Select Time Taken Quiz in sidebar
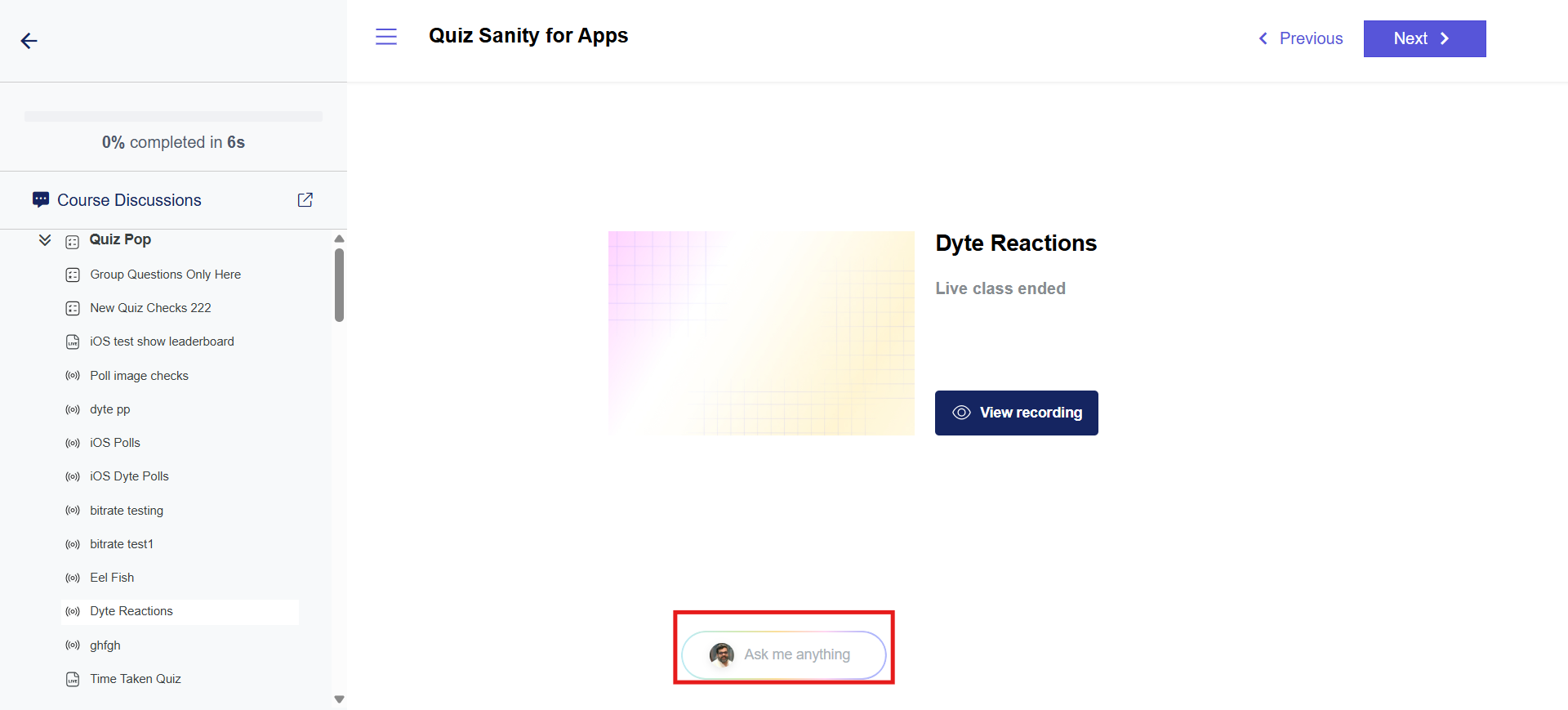 point(136,679)
